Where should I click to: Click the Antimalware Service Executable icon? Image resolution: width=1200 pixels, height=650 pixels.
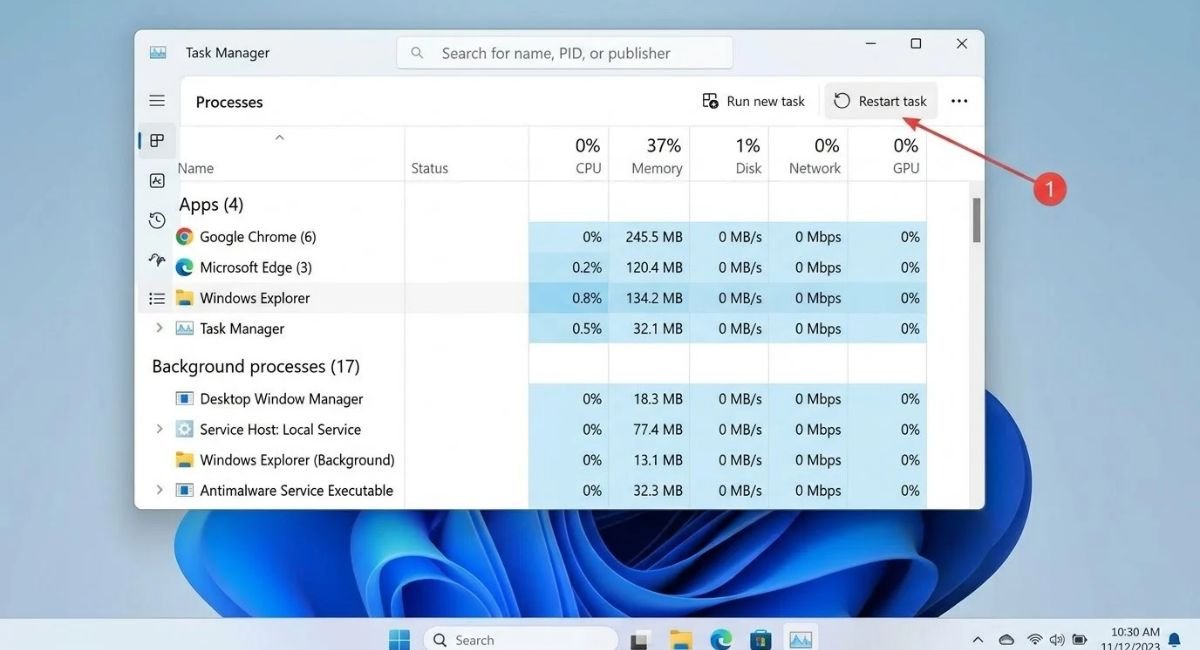click(184, 490)
